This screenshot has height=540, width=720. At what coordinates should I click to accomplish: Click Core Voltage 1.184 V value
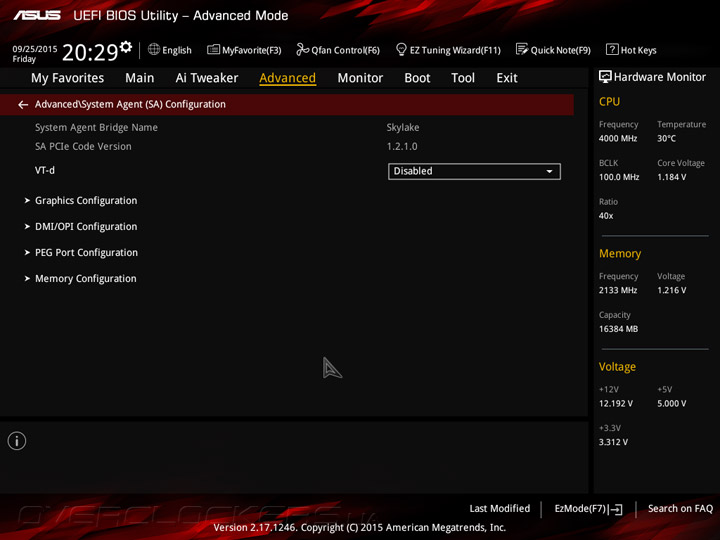[672, 177]
